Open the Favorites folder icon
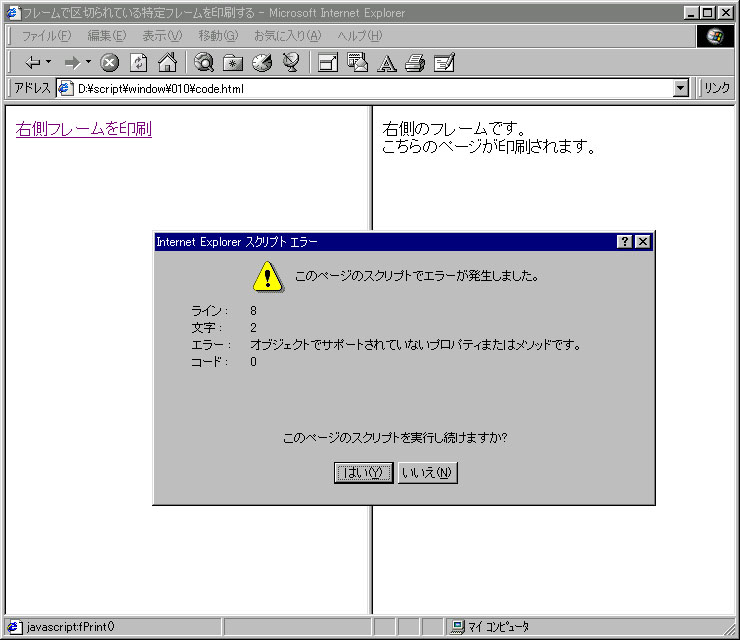 click(x=233, y=63)
